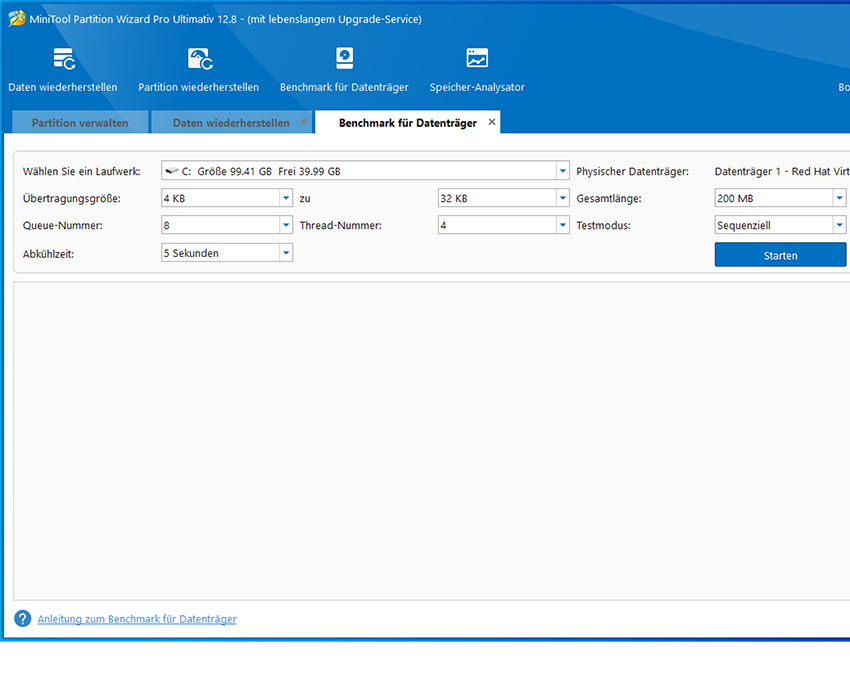Close the Daten wiederherstellen tab
850x696 pixels.
(304, 123)
